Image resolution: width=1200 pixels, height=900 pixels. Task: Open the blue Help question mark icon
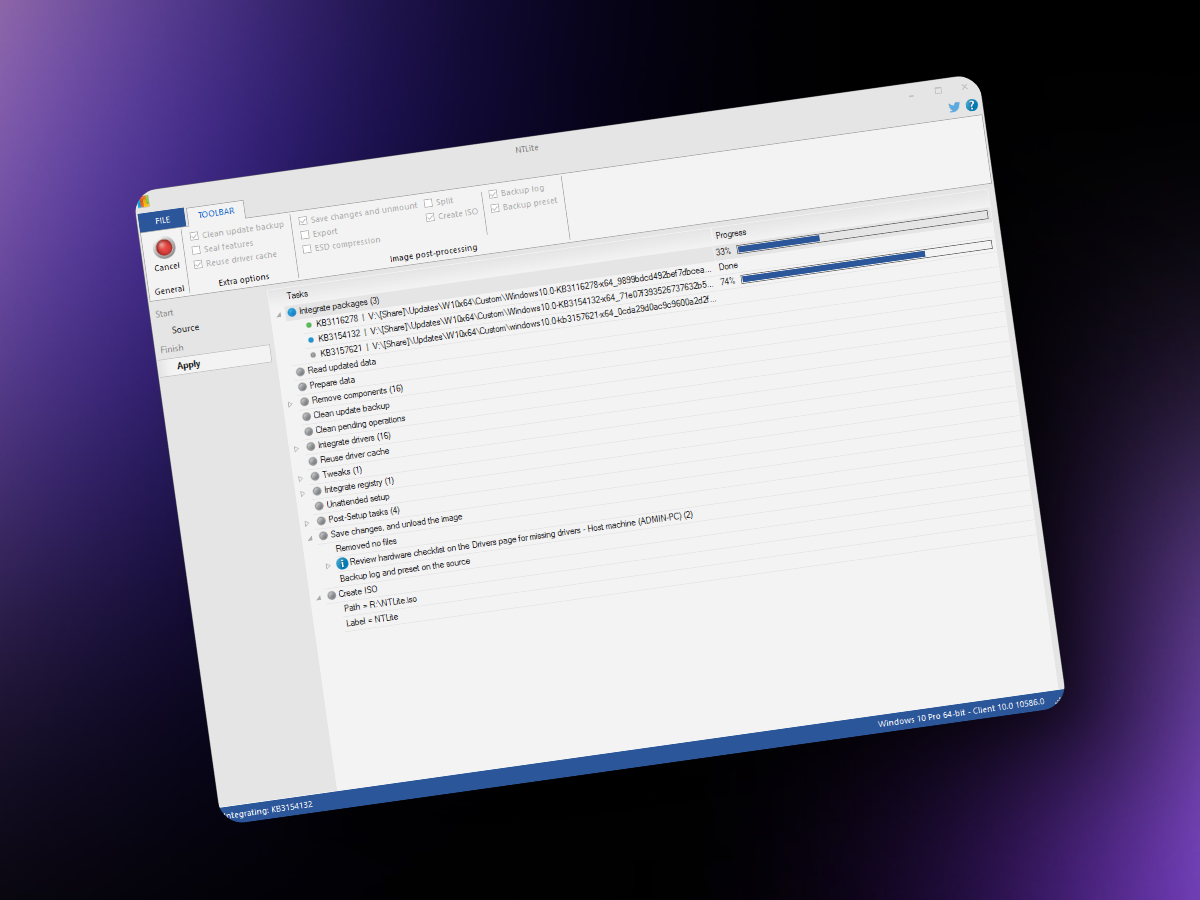971,105
